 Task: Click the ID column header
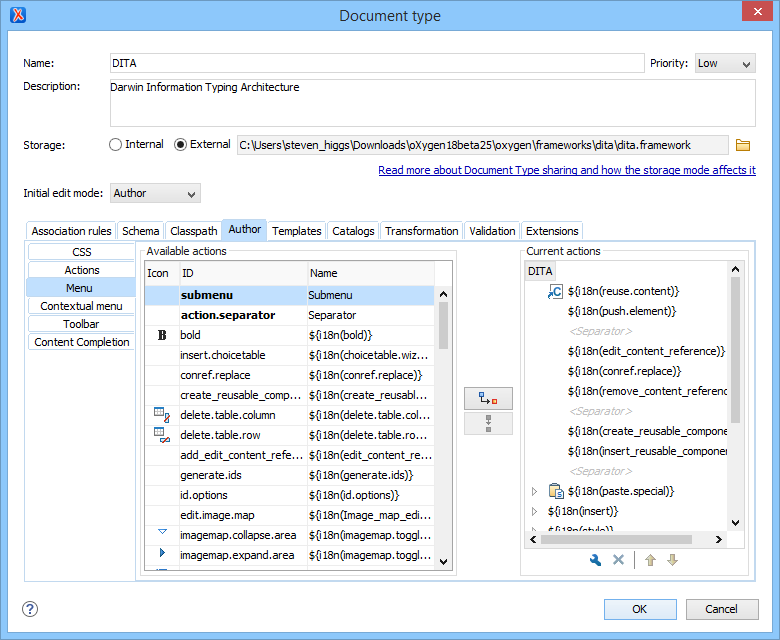(243, 273)
